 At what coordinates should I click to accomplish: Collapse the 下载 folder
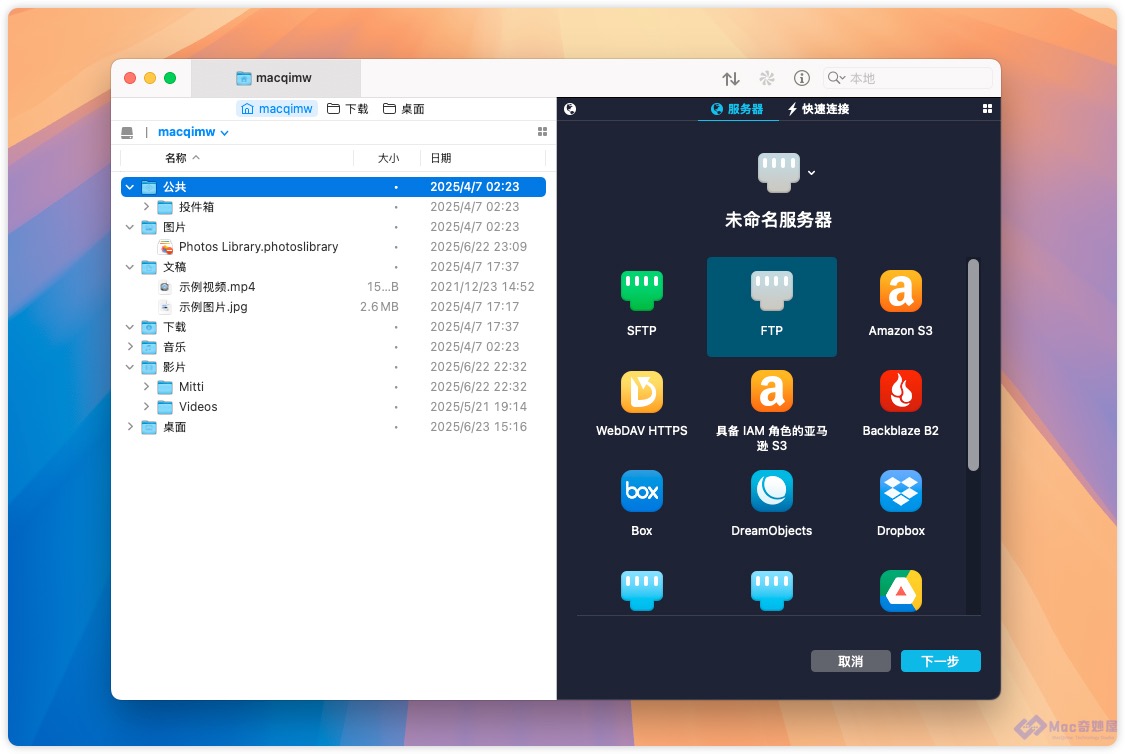(130, 327)
